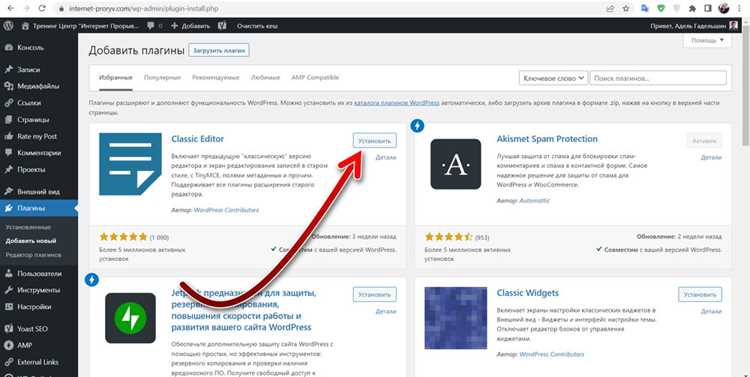This screenshot has height=377, width=750.
Task: Open the browser three-dot menu
Action: (x=739, y=8)
